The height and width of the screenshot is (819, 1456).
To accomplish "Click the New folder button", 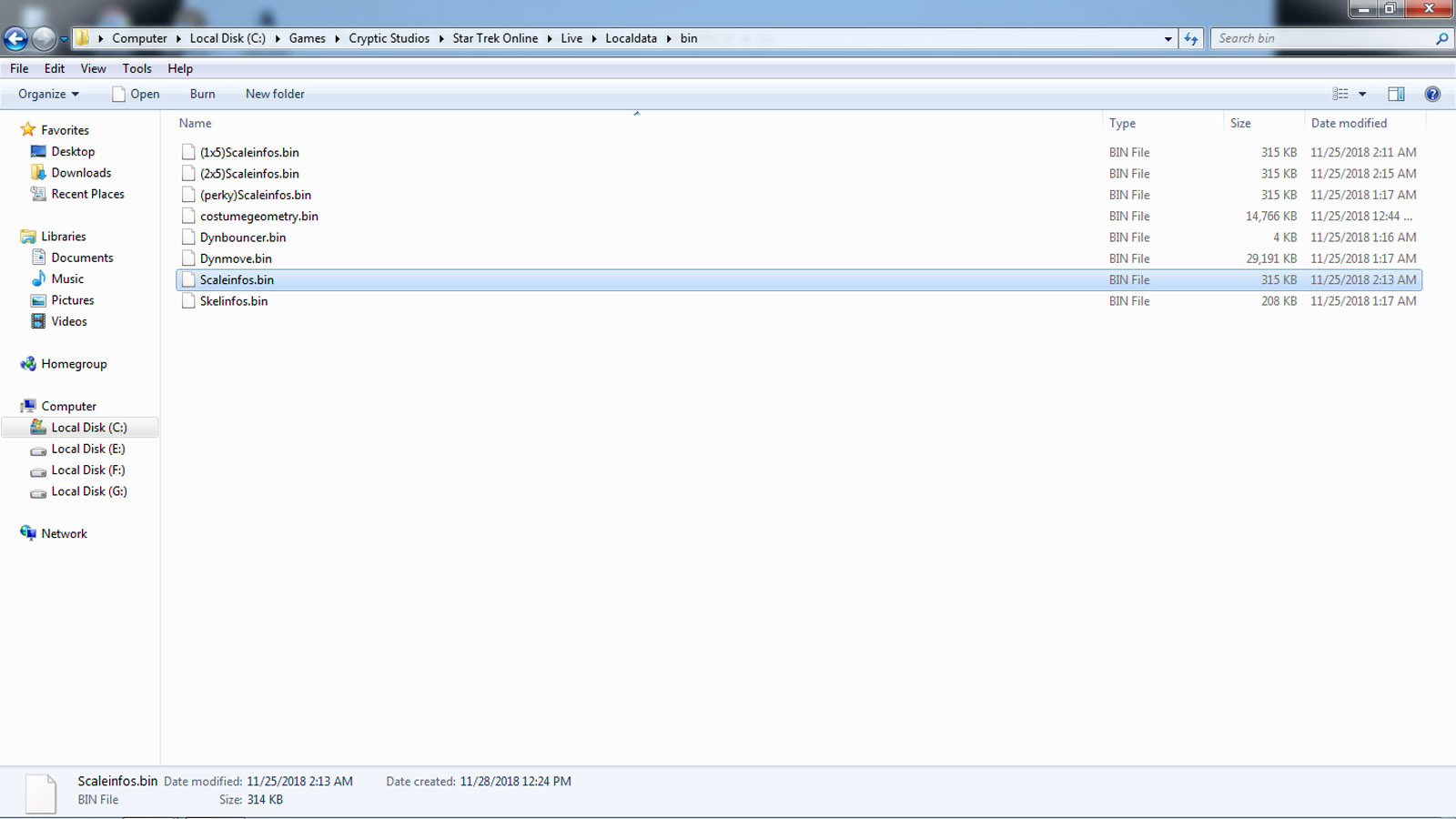I will (x=275, y=94).
